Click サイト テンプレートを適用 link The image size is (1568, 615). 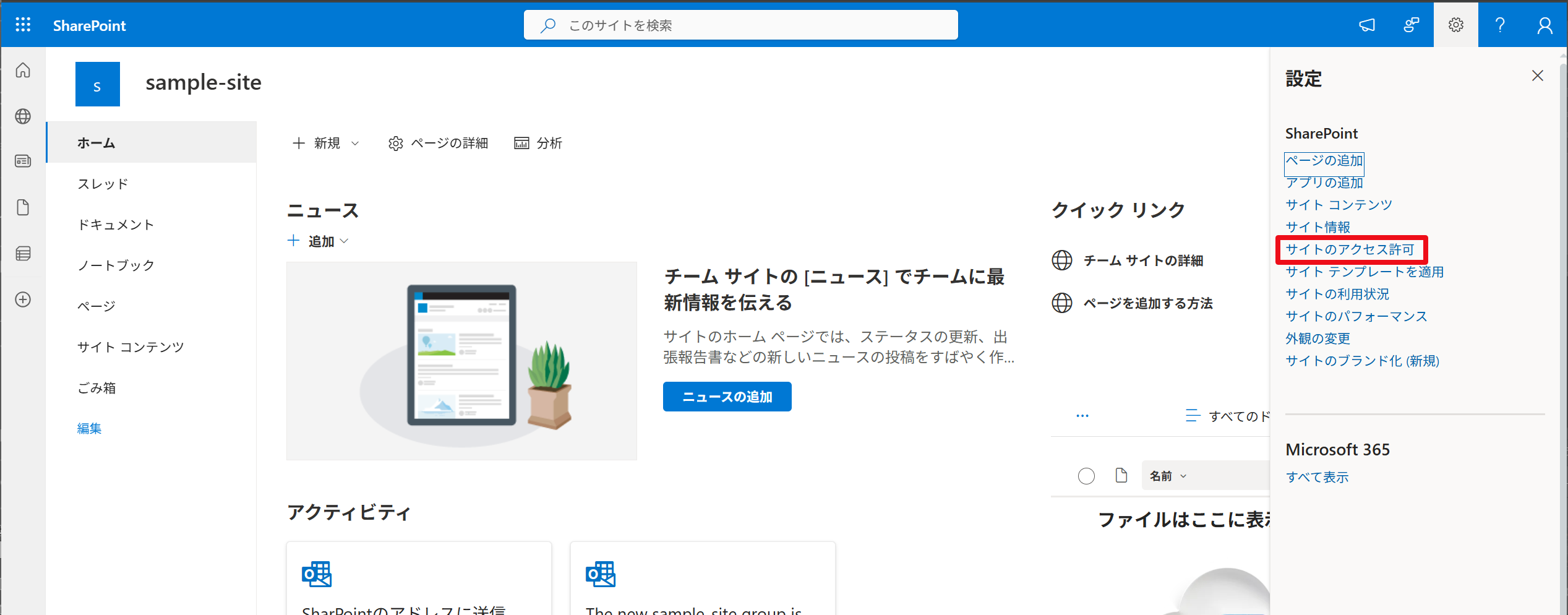1365,272
